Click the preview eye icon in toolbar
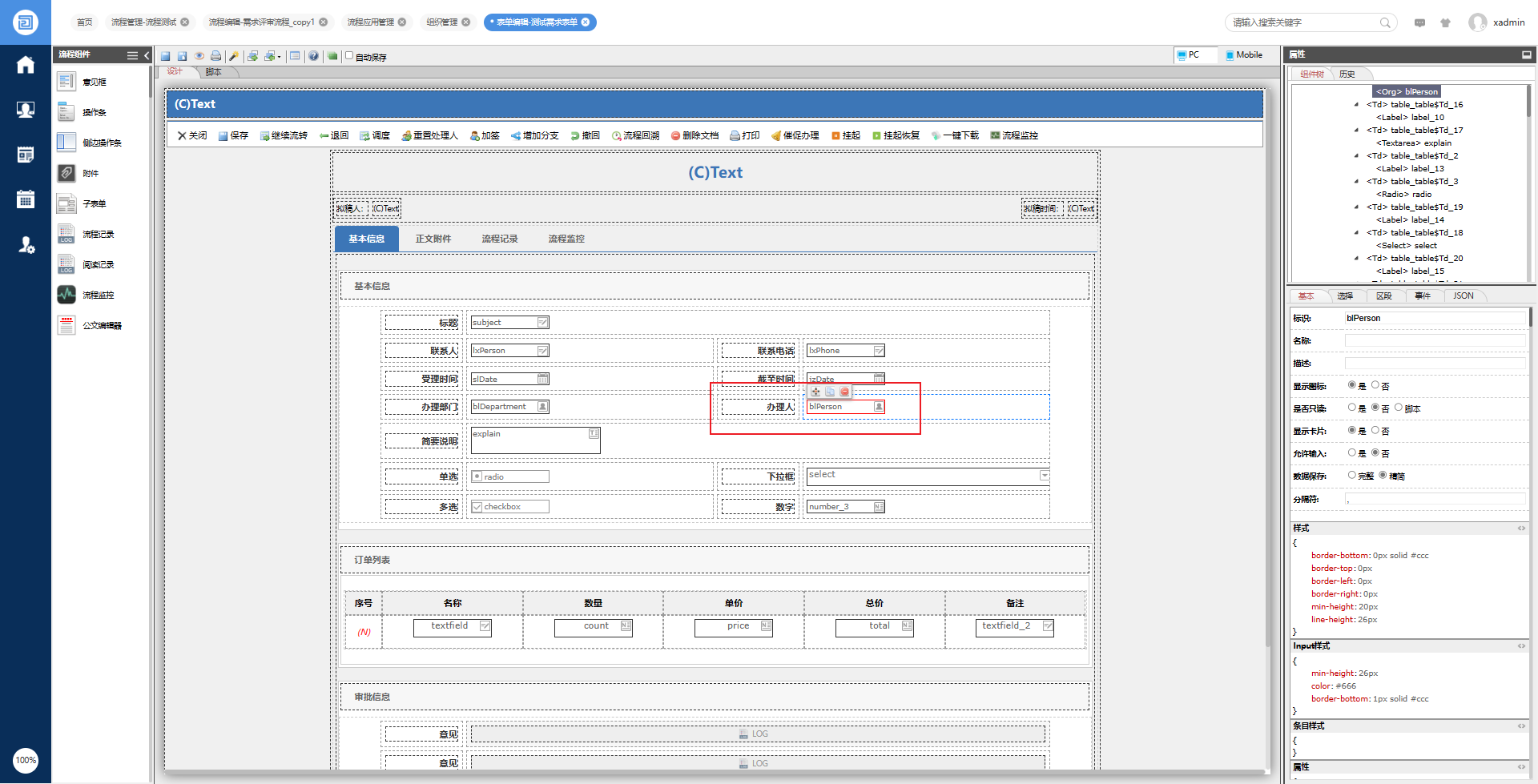 199,56
